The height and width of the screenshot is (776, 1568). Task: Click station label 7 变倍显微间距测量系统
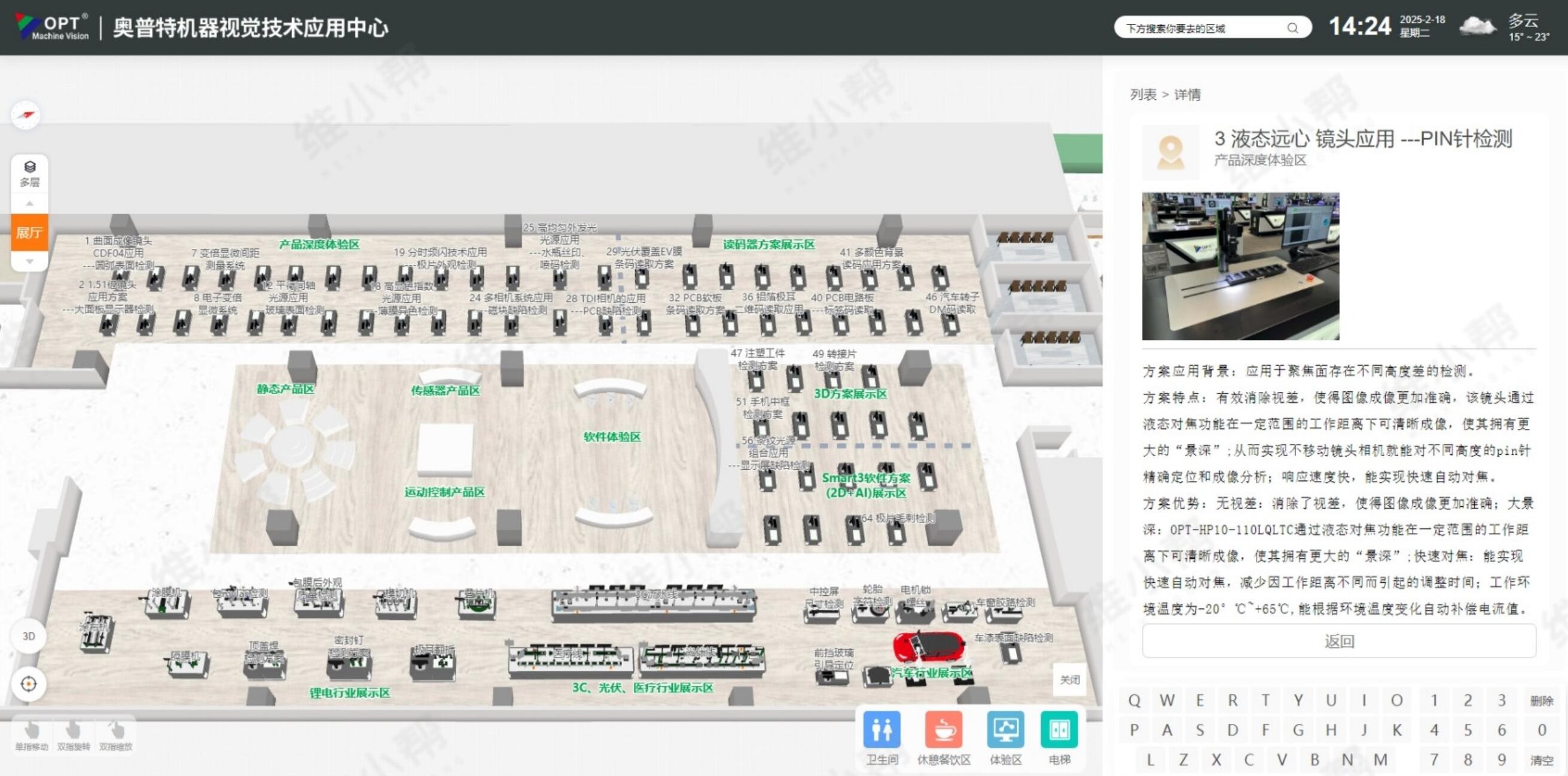[x=225, y=259]
